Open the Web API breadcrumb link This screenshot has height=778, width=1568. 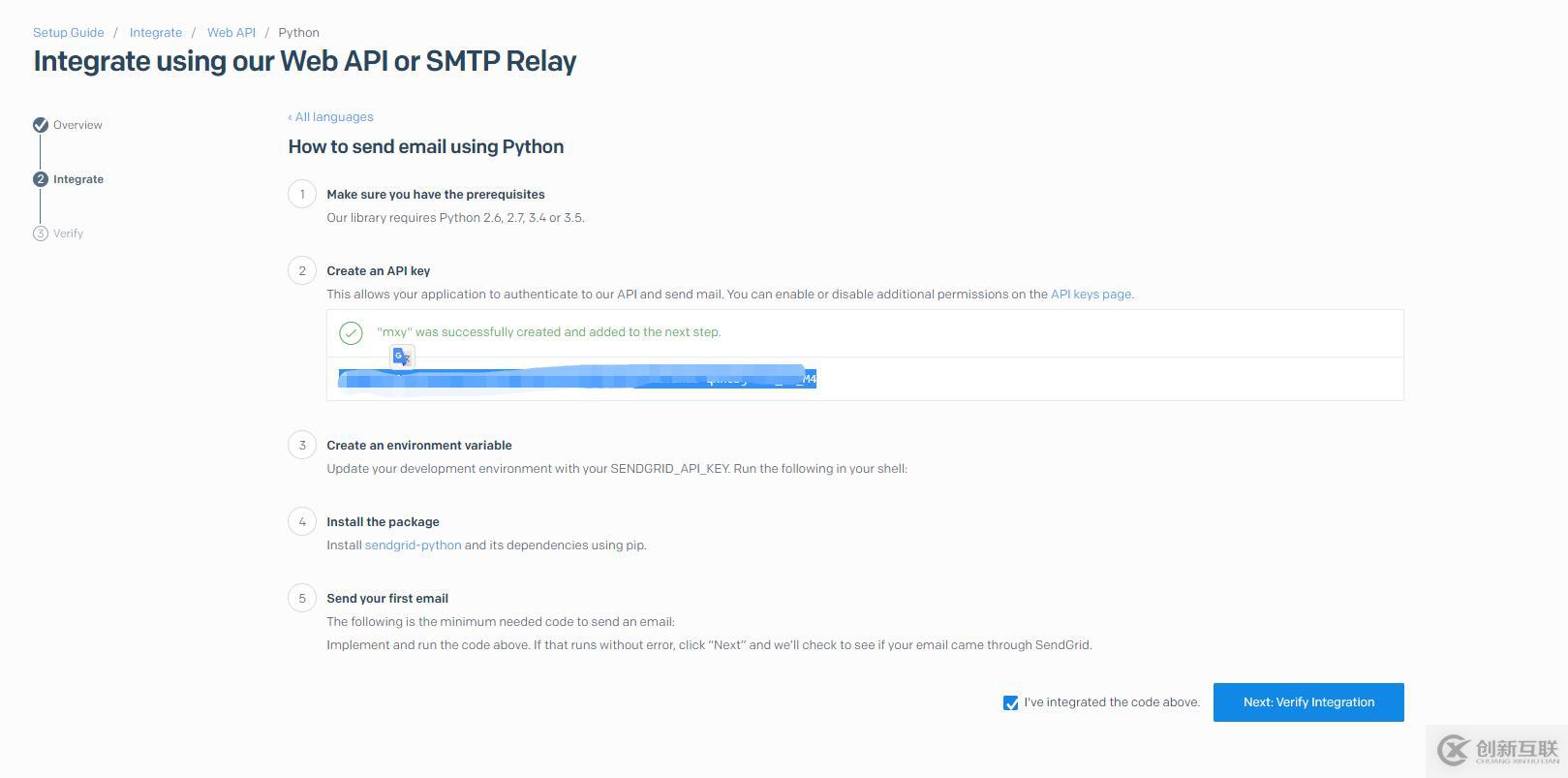[x=231, y=33]
